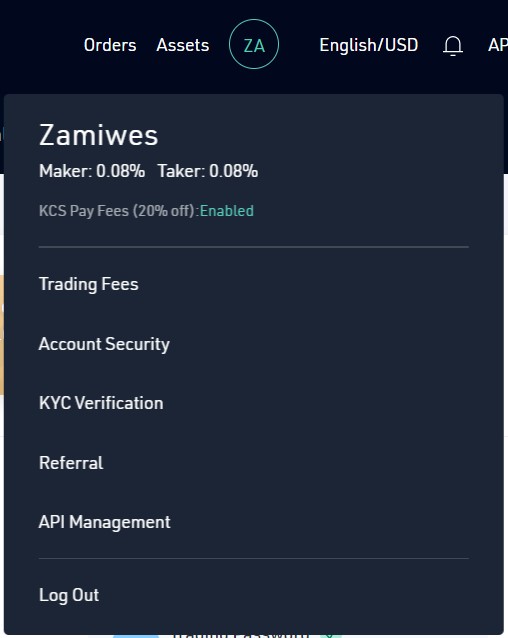The height and width of the screenshot is (638, 508).
Task: Click the ZA profile avatar circle
Action: [254, 44]
